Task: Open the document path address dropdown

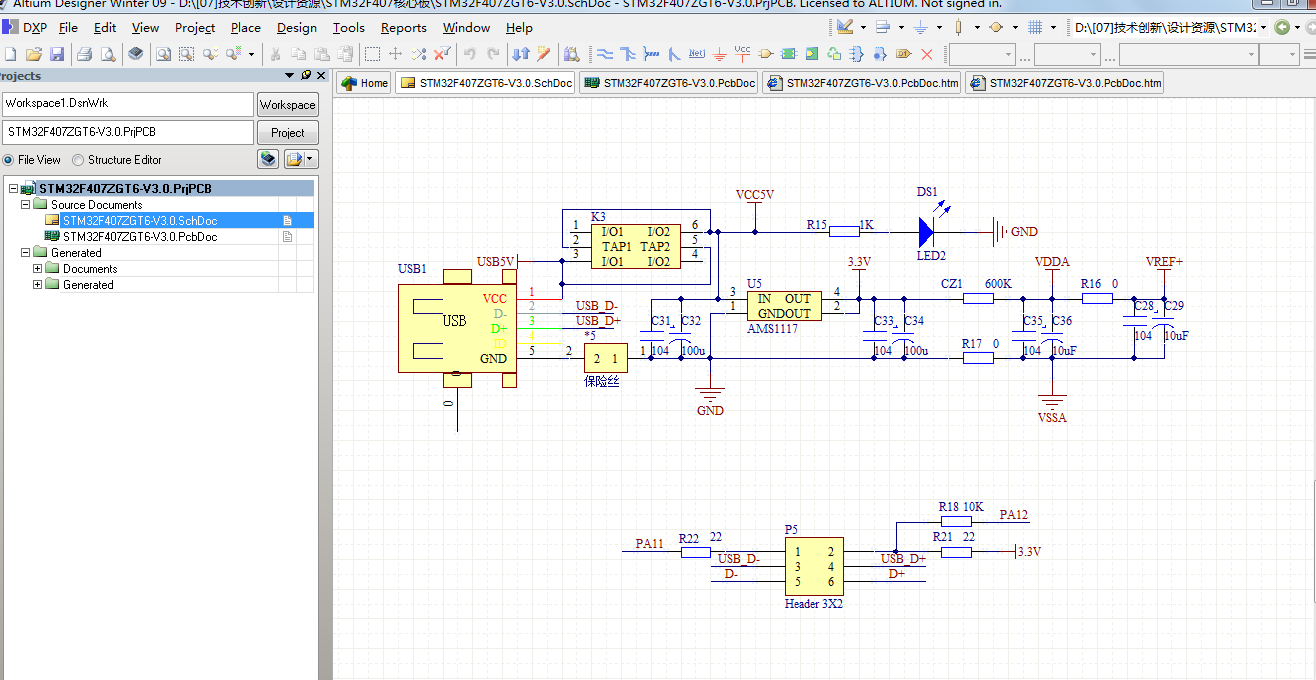Action: click(1264, 28)
